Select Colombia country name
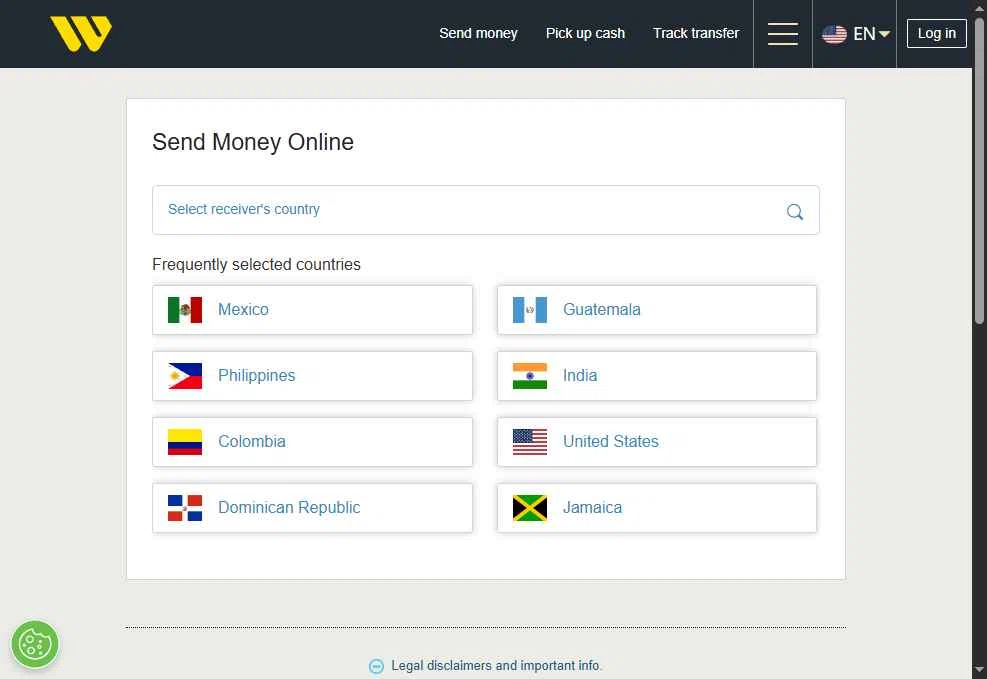Screen dimensions: 987x679 252,442
